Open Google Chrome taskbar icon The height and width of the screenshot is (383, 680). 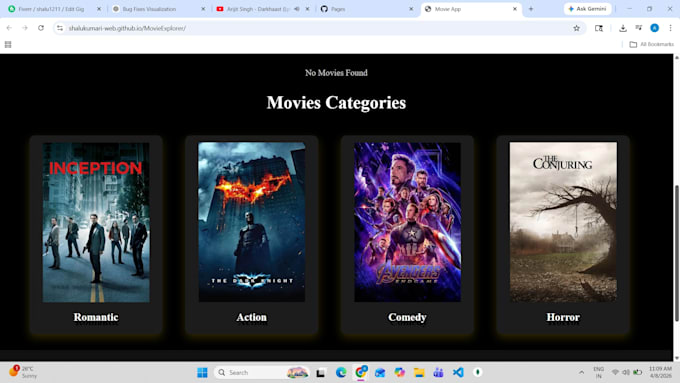pyautogui.click(x=360, y=372)
